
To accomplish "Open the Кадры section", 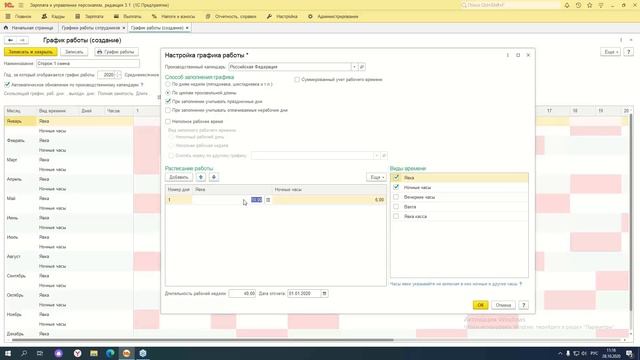I will click(53, 16).
